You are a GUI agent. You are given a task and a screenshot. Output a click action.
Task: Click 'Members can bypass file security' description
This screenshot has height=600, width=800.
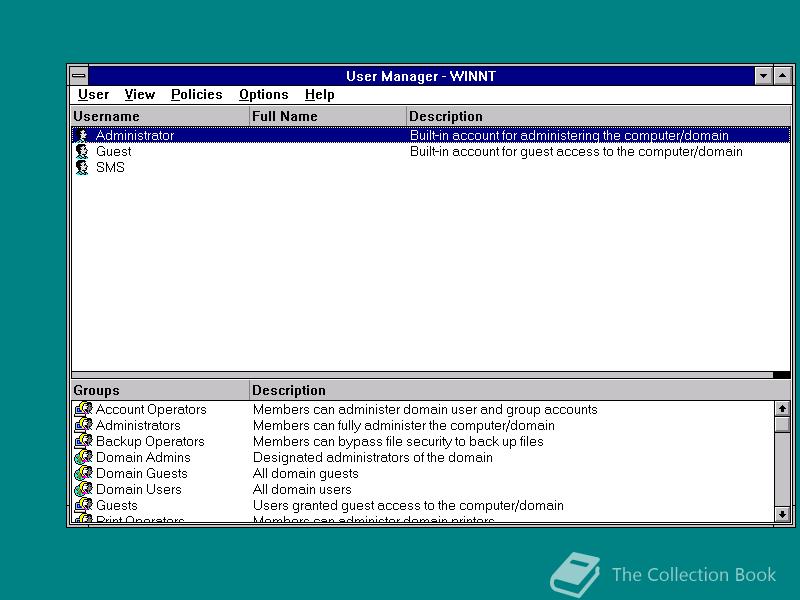tap(398, 441)
